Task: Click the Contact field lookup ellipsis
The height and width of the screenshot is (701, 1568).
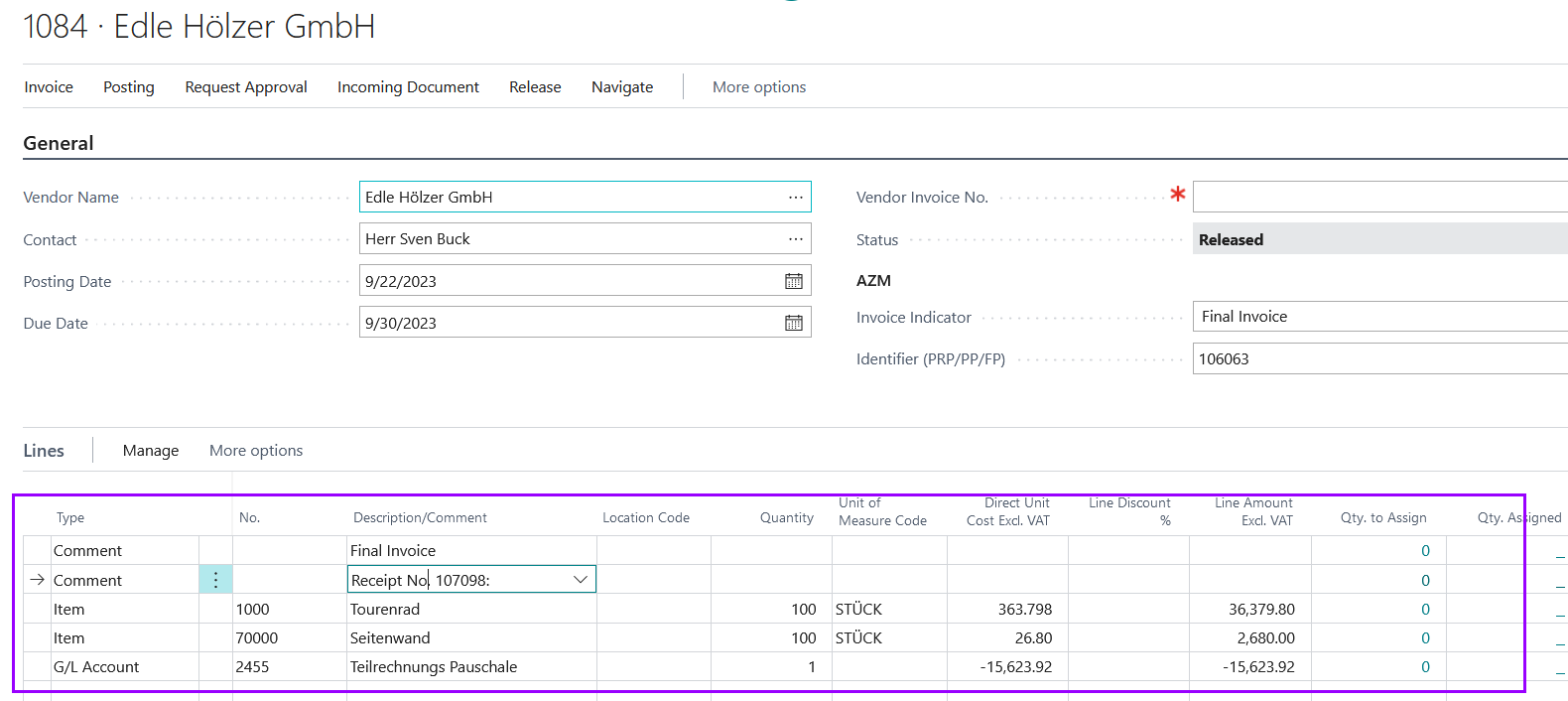Action: [x=795, y=239]
